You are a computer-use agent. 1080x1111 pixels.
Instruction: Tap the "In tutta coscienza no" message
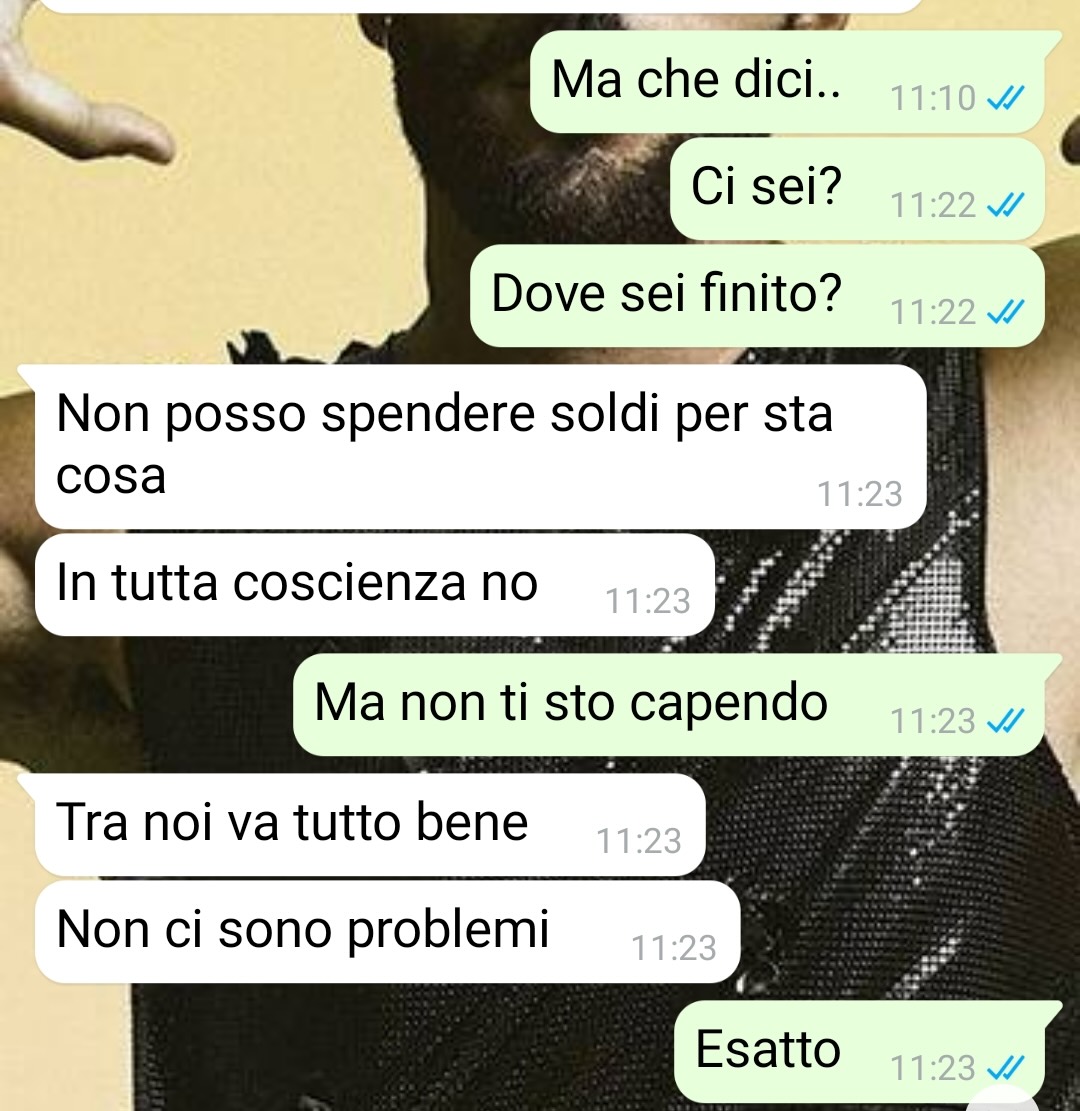coord(375,585)
